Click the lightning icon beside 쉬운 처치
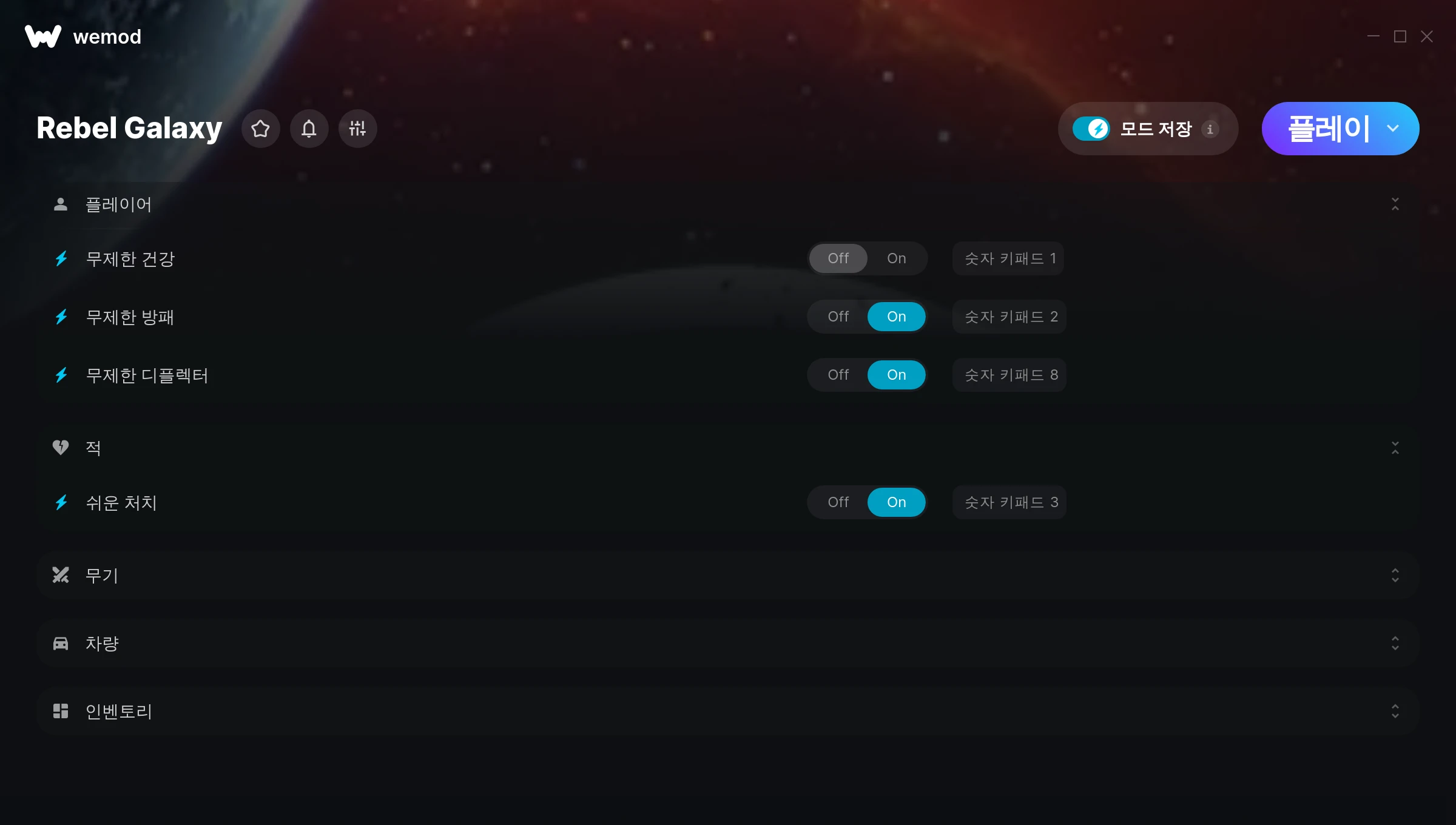1456x825 pixels. pos(61,502)
